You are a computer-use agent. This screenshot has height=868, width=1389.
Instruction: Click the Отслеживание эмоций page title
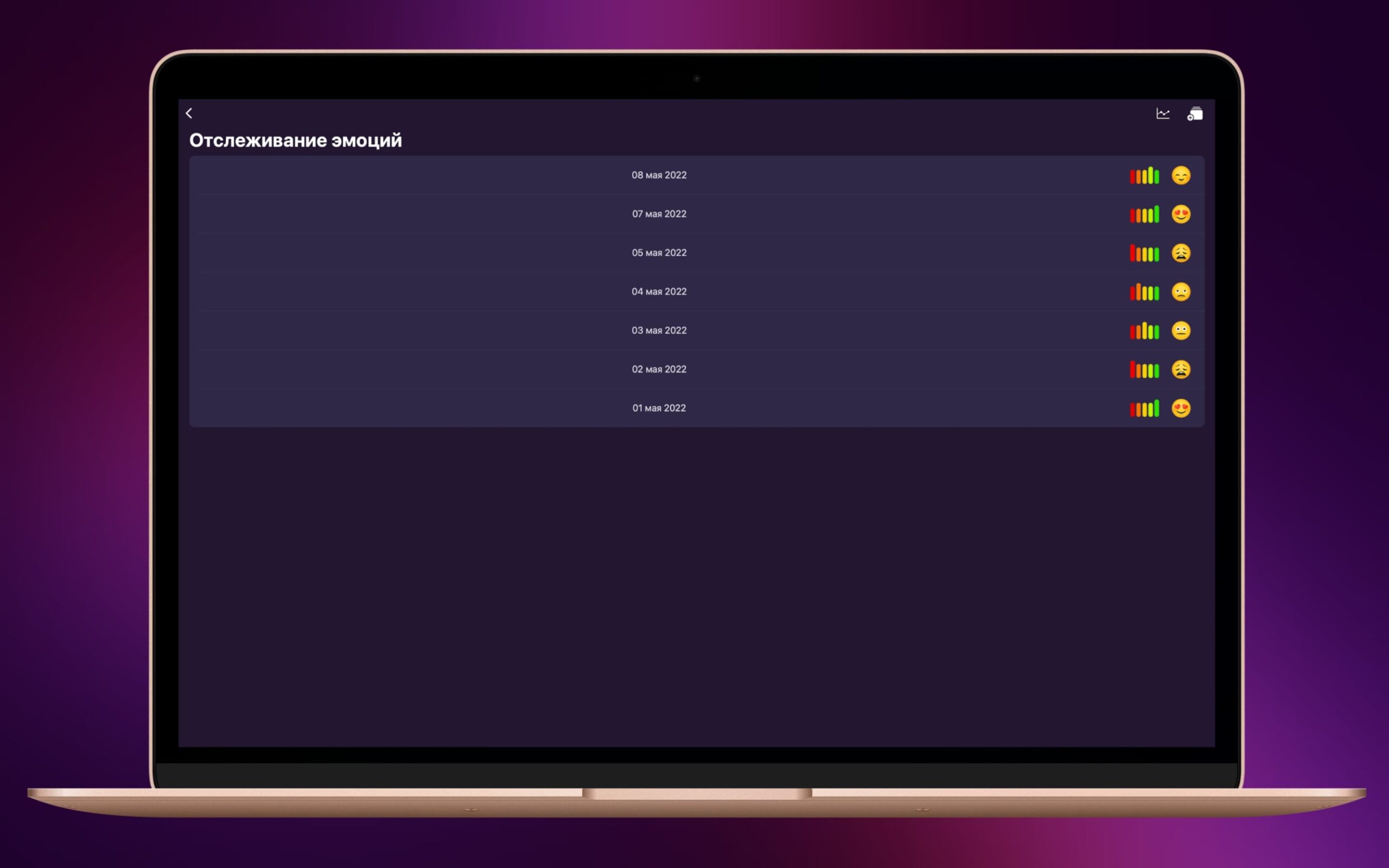[x=296, y=140]
